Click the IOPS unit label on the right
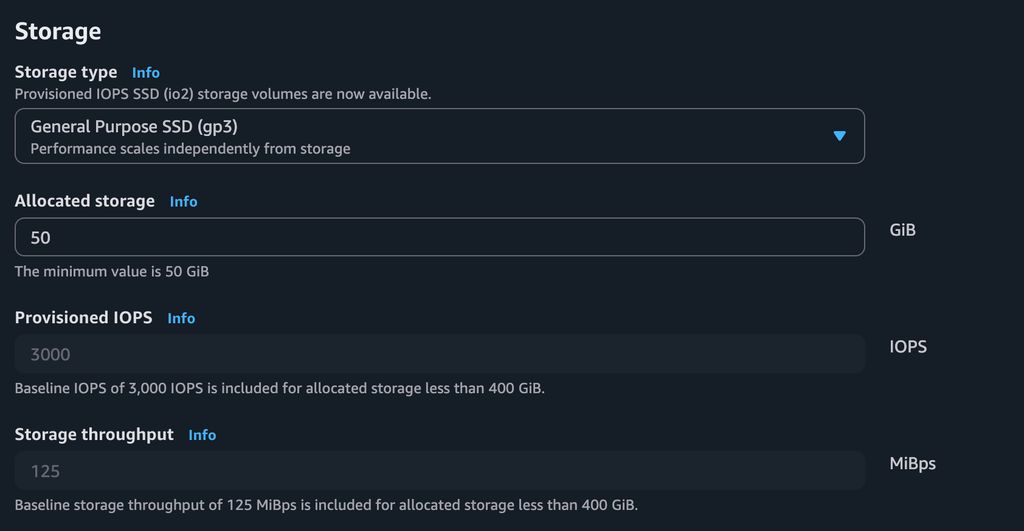Screen dimensions: 1024x531 (x=908, y=347)
